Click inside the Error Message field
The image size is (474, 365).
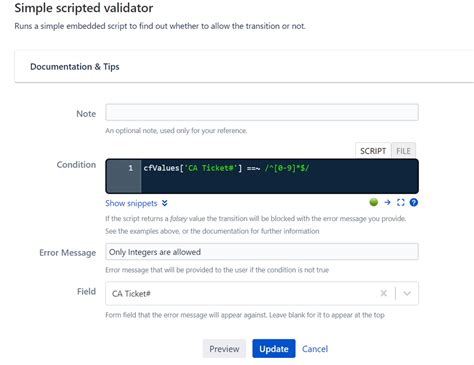(x=262, y=252)
